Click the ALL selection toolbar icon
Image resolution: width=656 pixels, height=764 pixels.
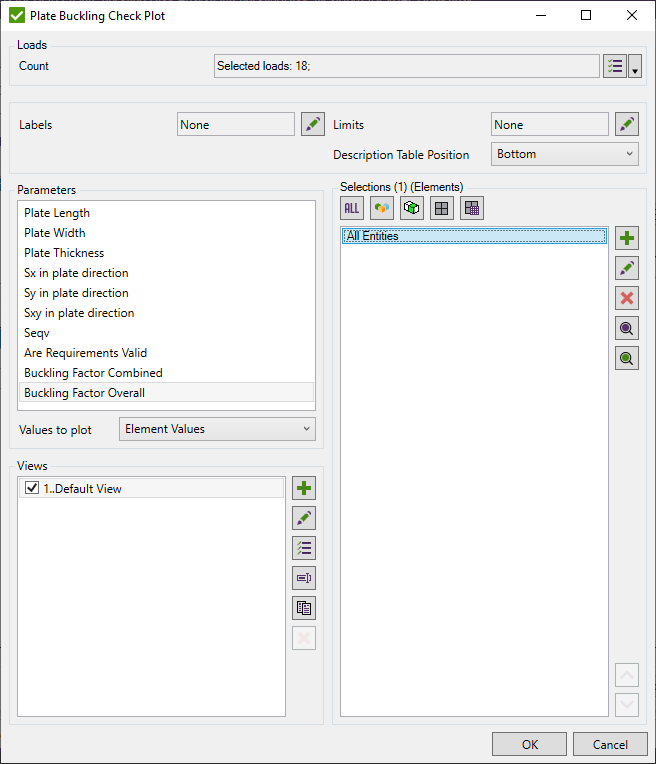pyautogui.click(x=351, y=208)
